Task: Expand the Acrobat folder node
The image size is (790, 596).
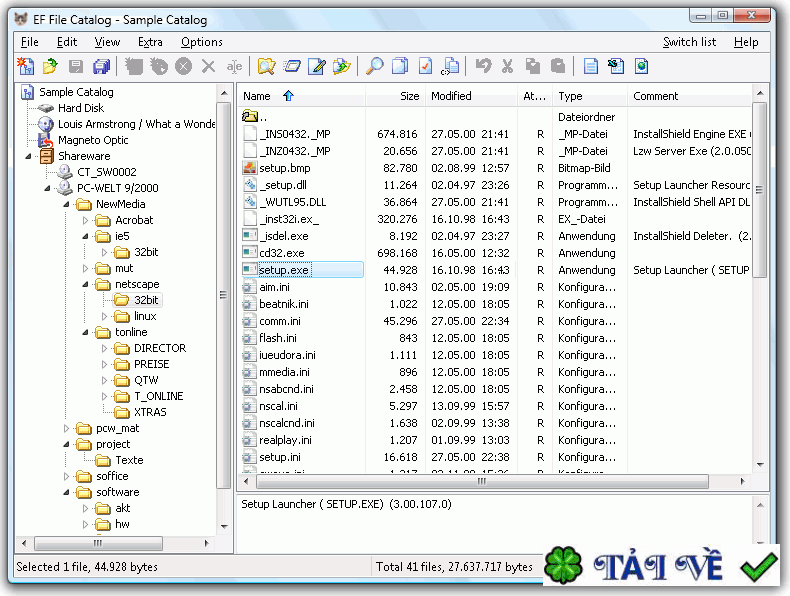Action: pyautogui.click(x=87, y=220)
